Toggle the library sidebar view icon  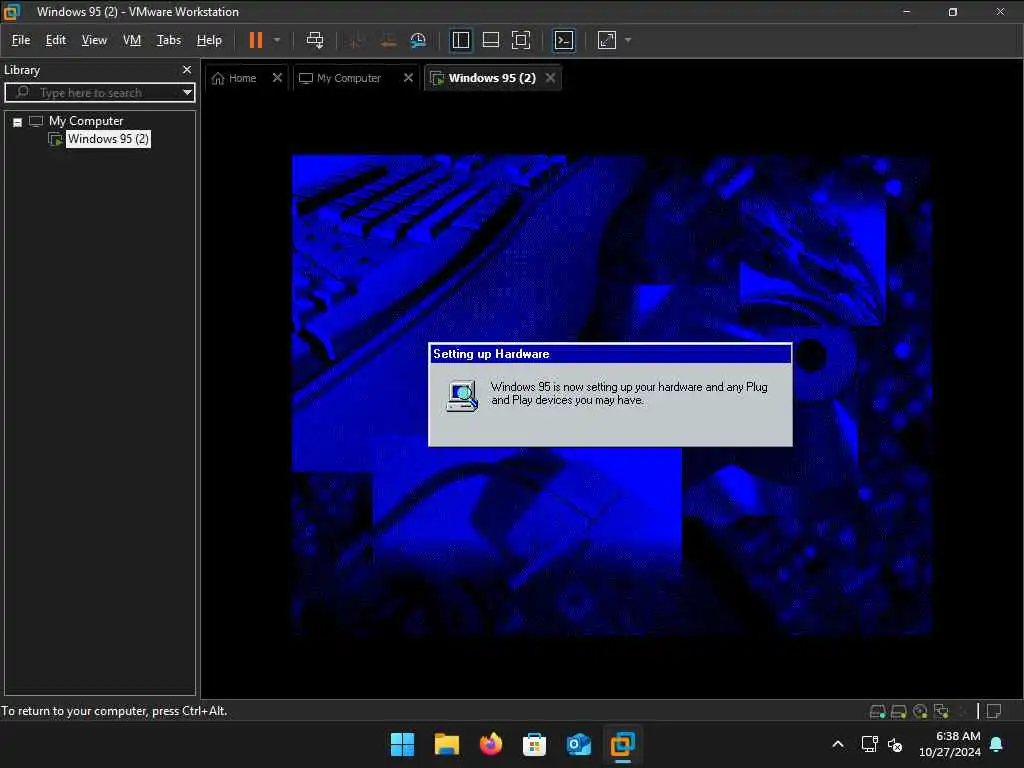[x=460, y=40]
